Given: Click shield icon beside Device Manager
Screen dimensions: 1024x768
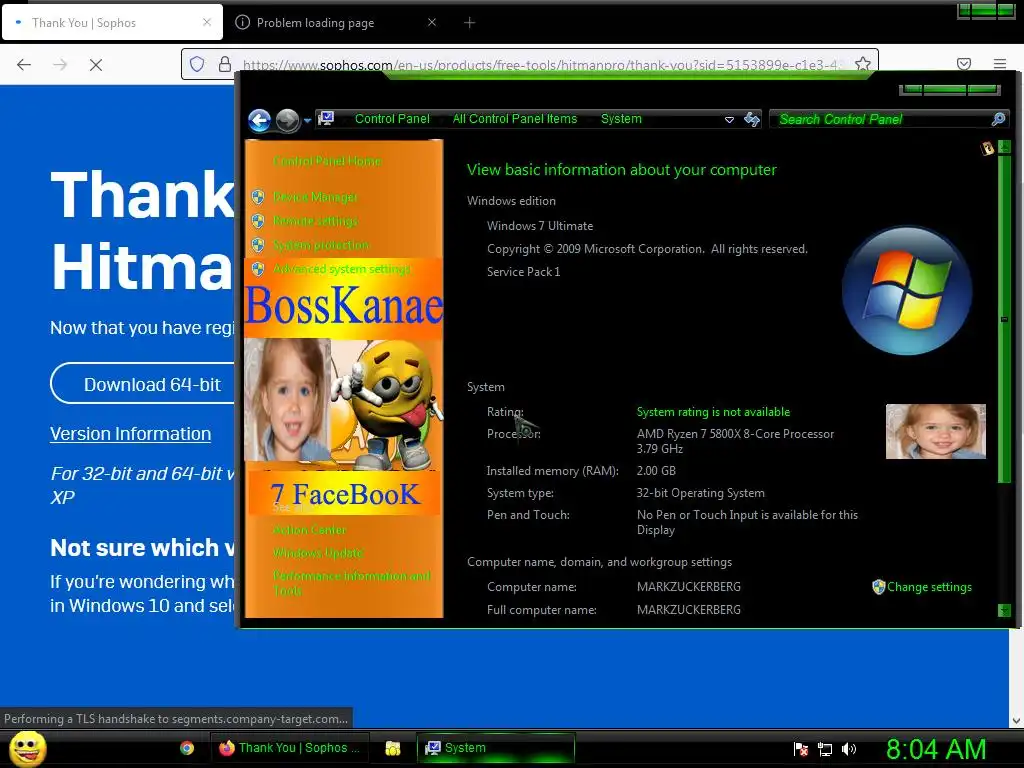Looking at the screenshot, I should [258, 197].
